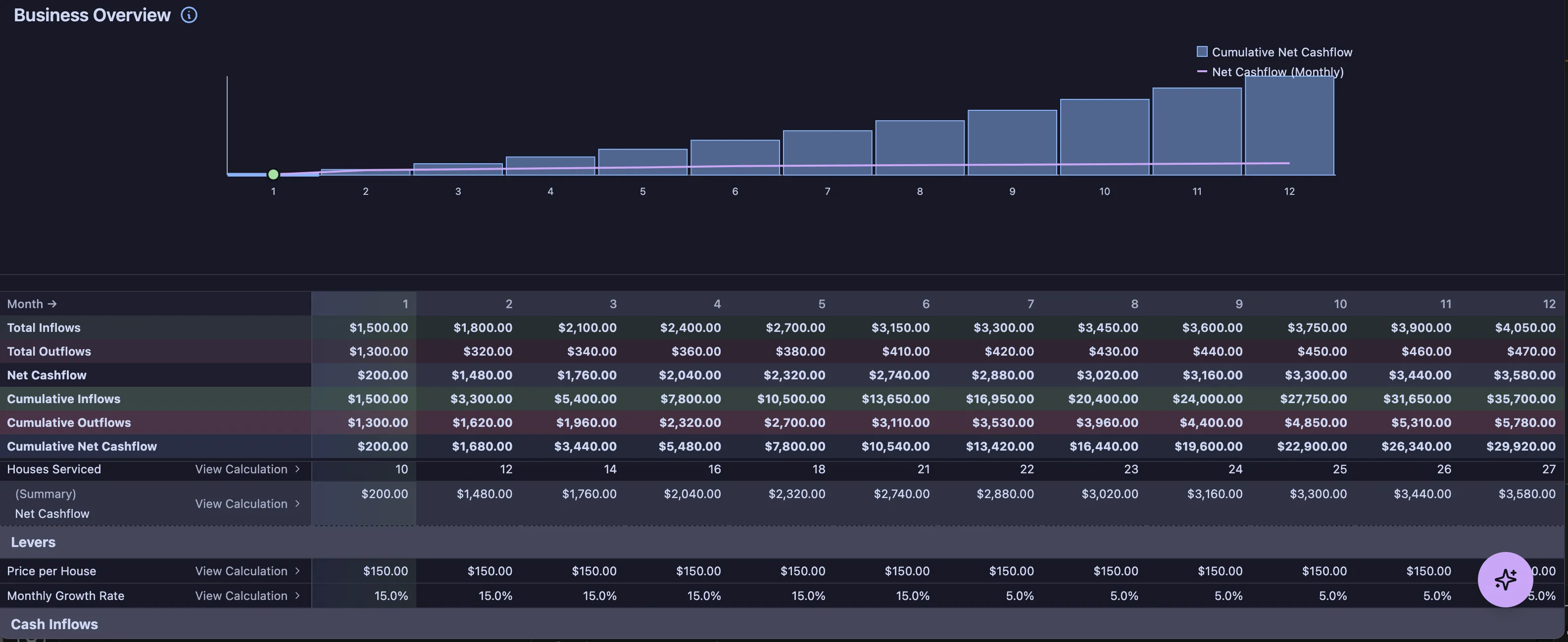Image resolution: width=1568 pixels, height=642 pixels.
Task: Toggle Net Cashflow (Monthly) legend line
Action: pyautogui.click(x=1202, y=72)
